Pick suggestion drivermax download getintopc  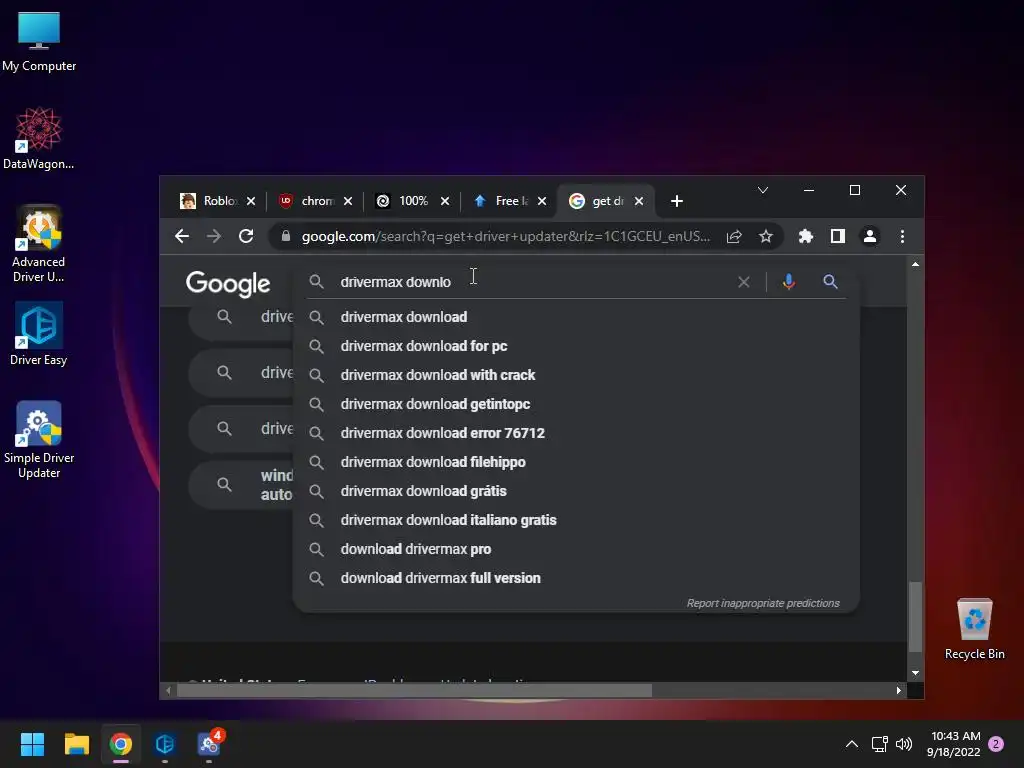(x=576, y=404)
